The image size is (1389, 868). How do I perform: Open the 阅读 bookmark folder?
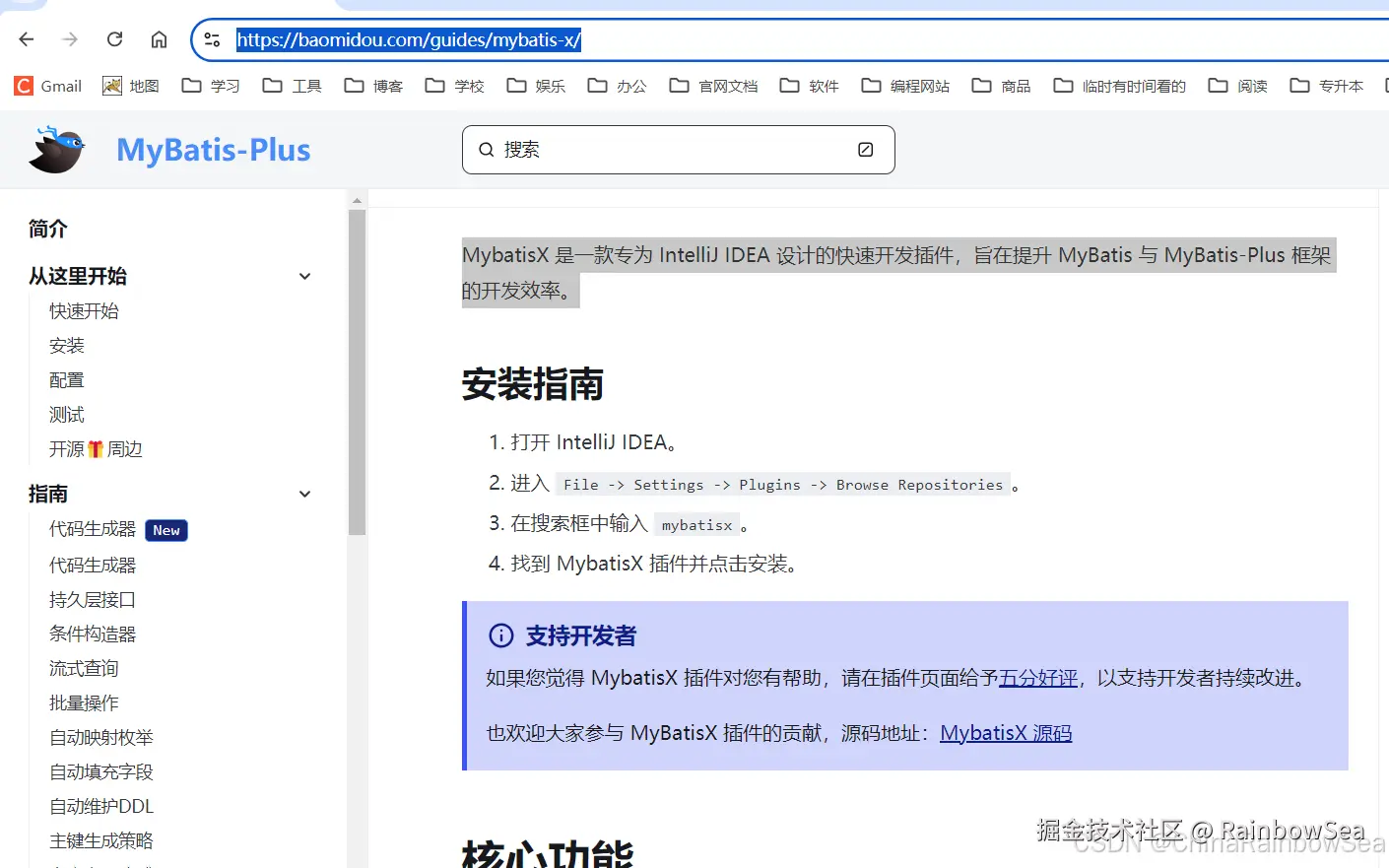[1238, 86]
